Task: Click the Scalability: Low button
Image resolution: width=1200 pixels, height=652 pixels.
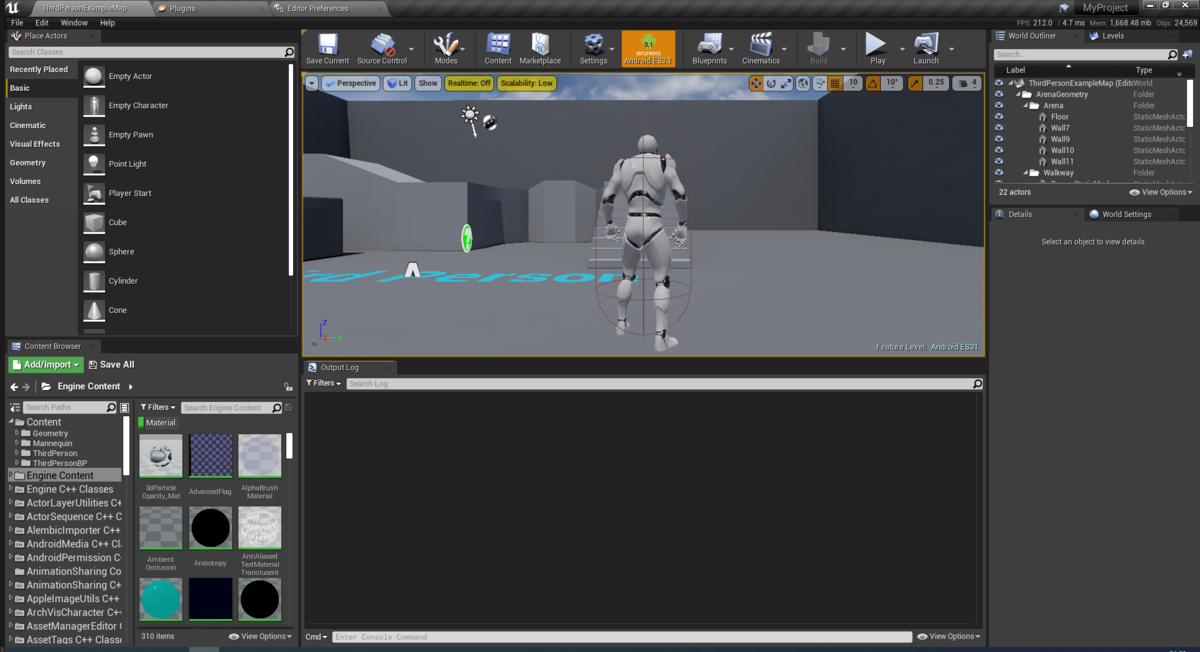Action: pyautogui.click(x=527, y=84)
